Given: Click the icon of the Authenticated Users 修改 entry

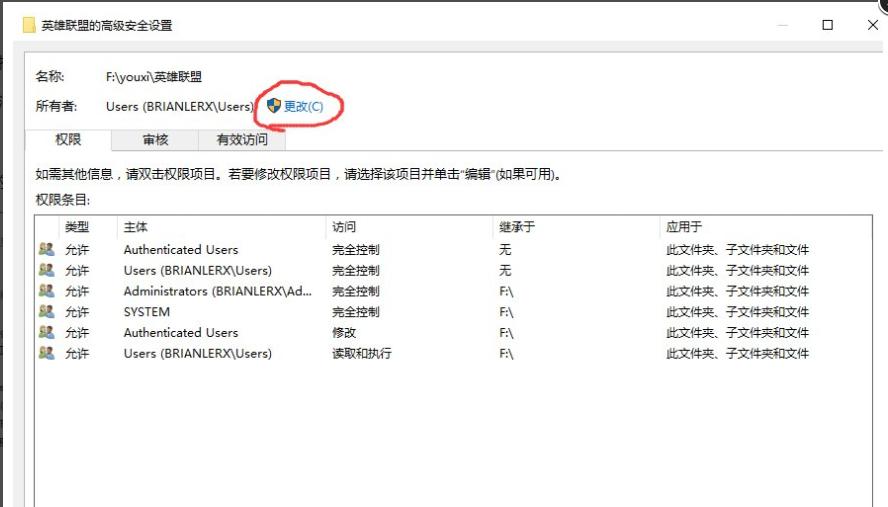Looking at the screenshot, I should (x=47, y=332).
